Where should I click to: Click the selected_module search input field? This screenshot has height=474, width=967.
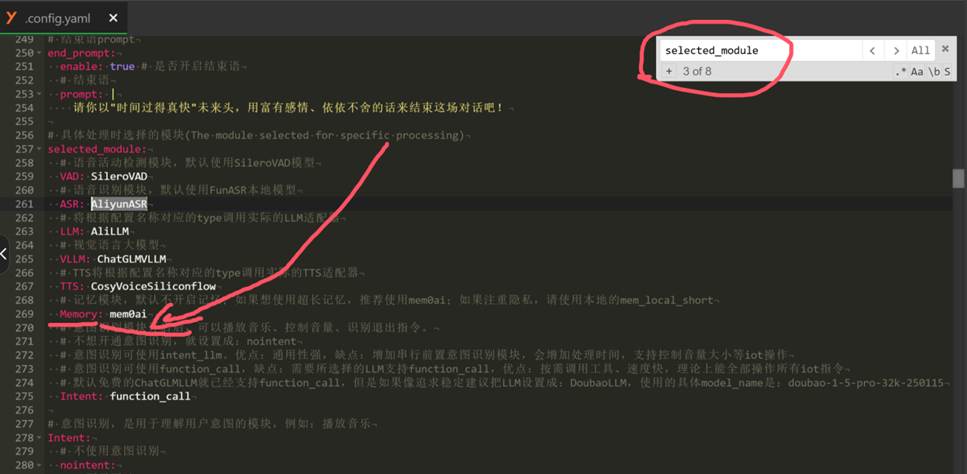click(760, 51)
